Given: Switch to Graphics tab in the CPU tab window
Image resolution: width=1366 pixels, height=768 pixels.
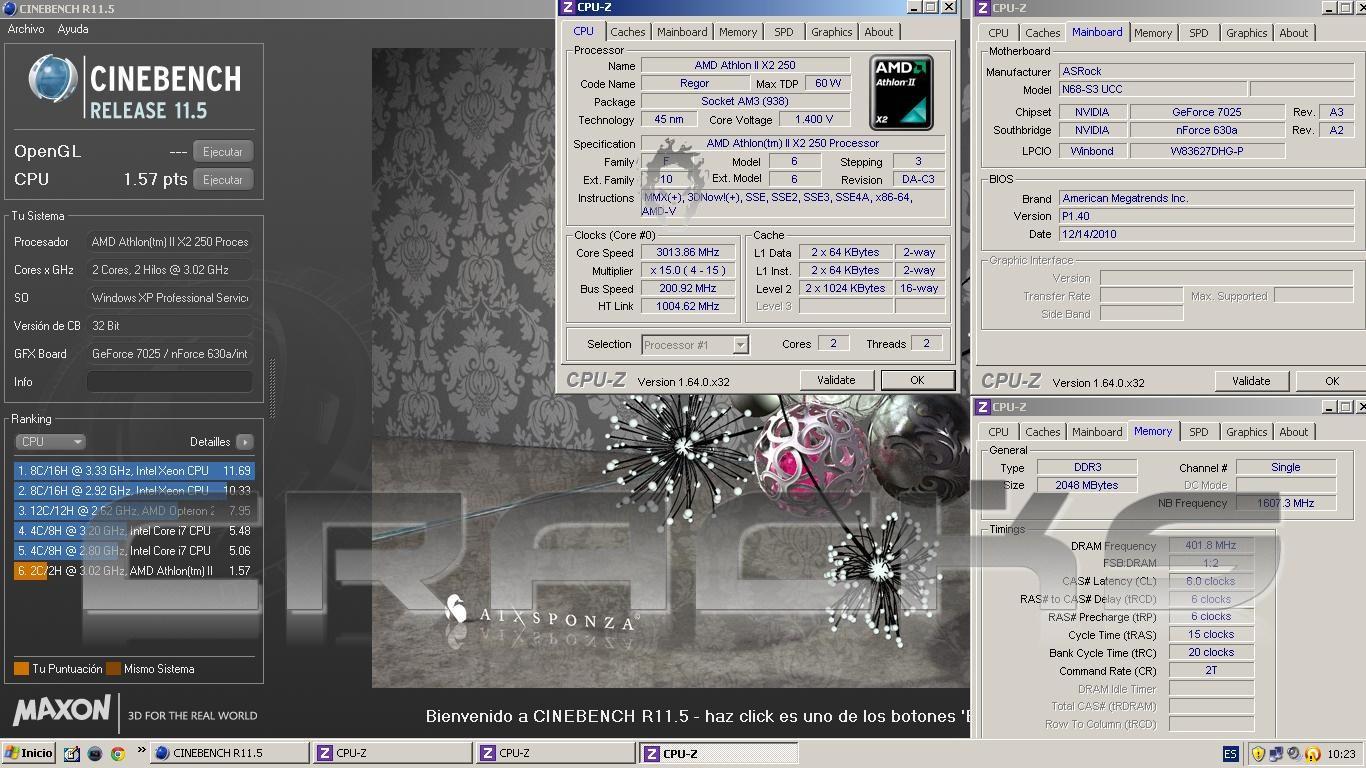Looking at the screenshot, I should click(x=831, y=32).
